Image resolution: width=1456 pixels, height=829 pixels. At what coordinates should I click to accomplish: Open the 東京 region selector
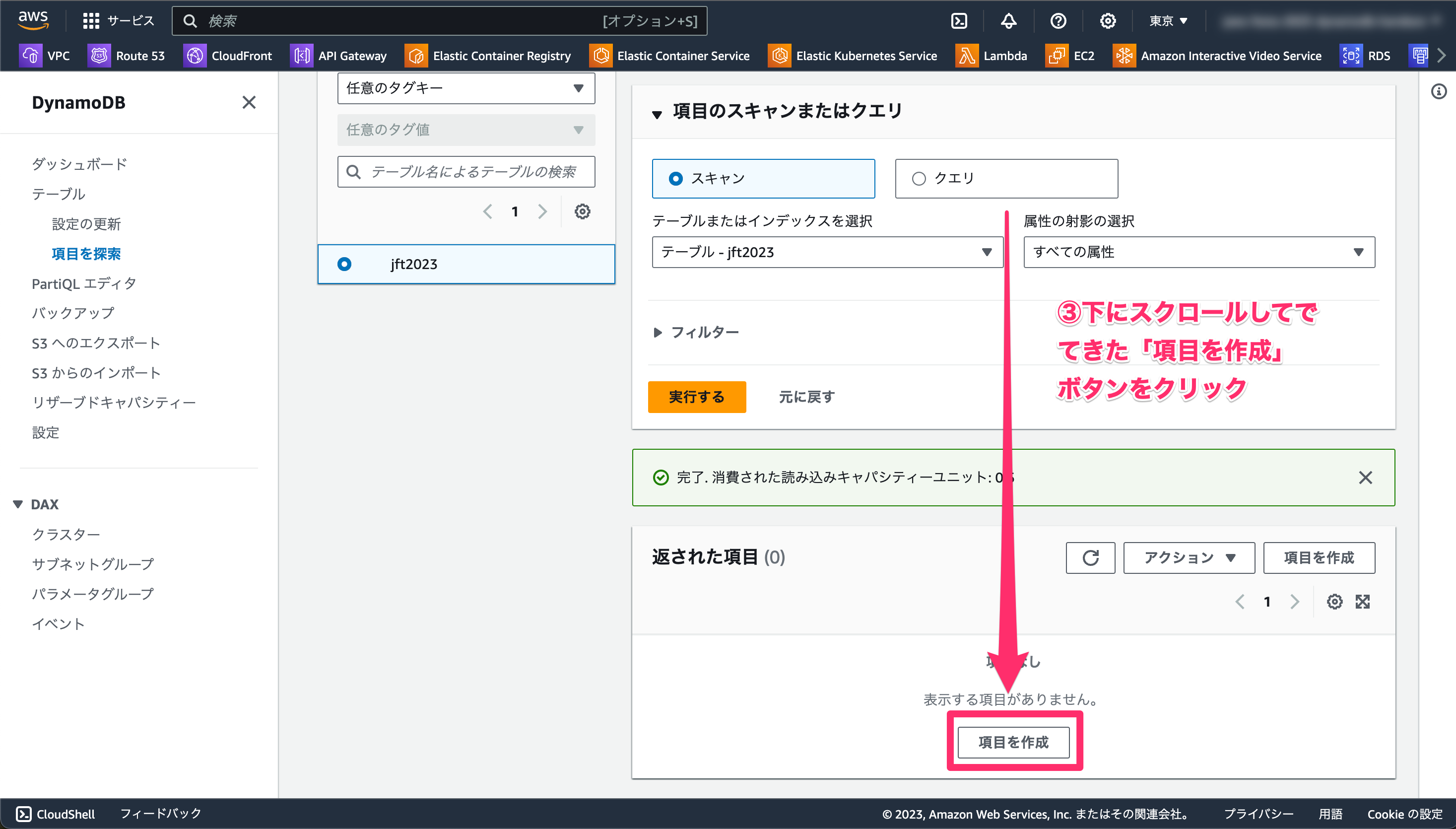coord(1168,21)
